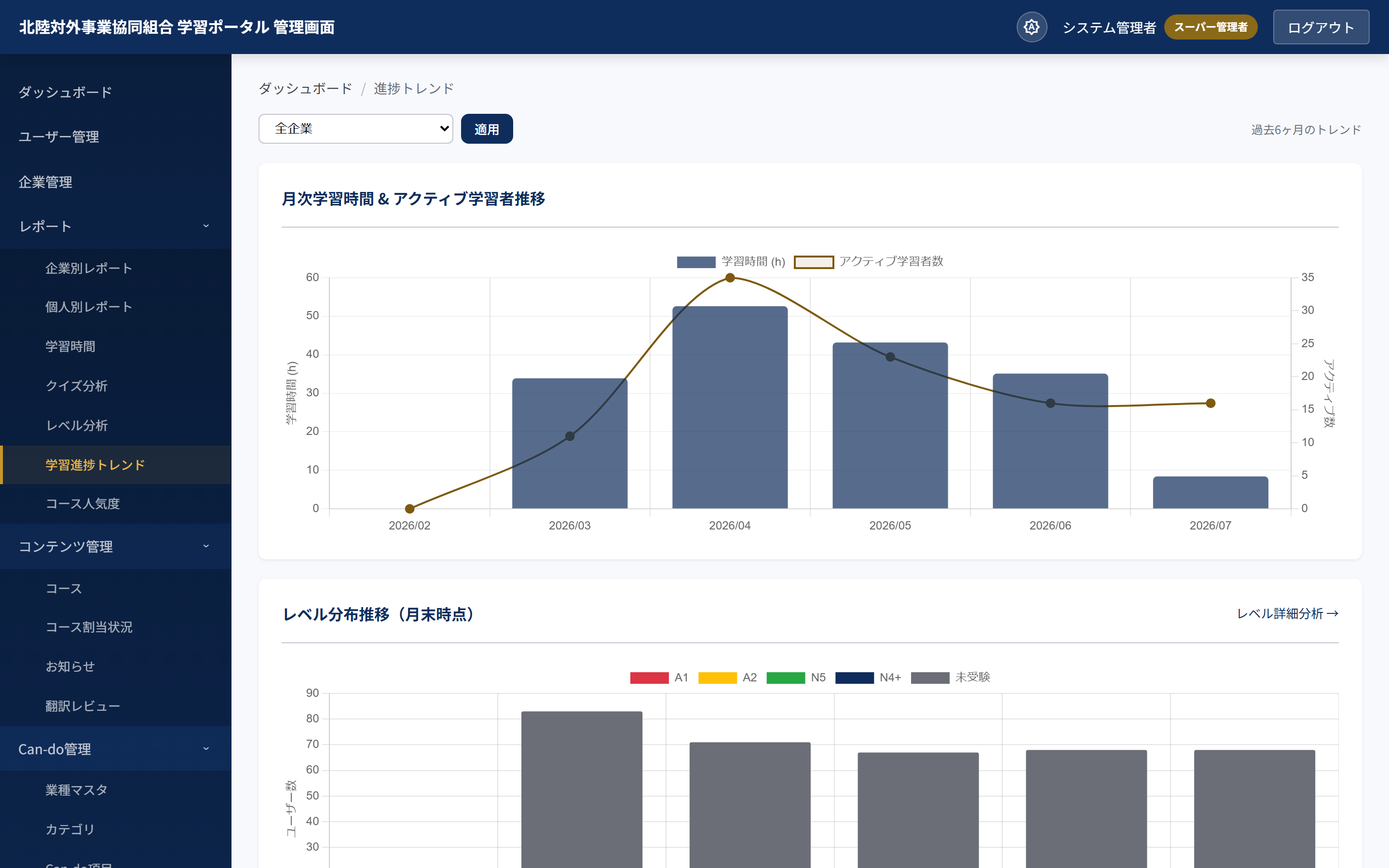
Task: Toggle the A1 red legend swatch
Action: point(649,678)
